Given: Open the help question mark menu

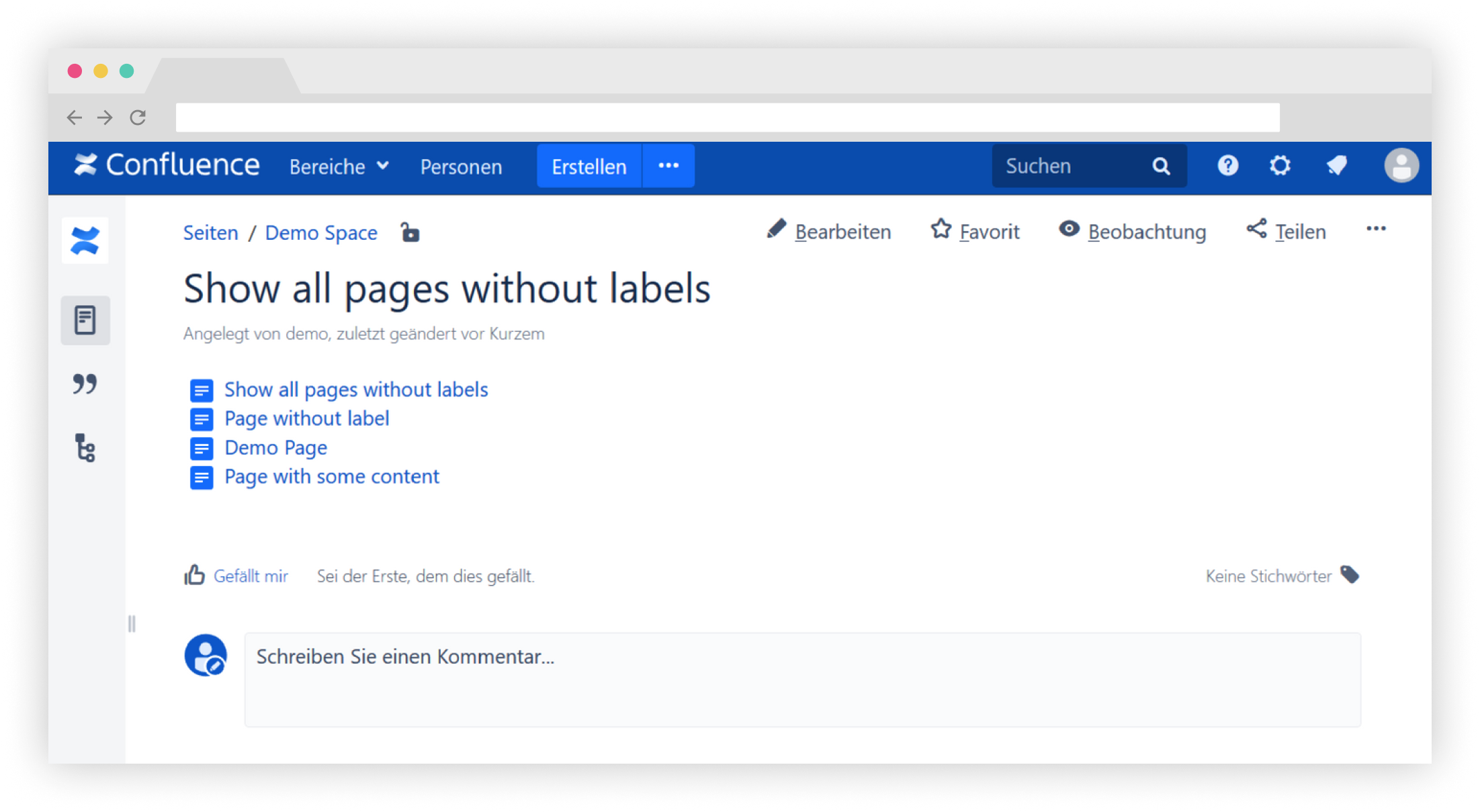Looking at the screenshot, I should (1228, 166).
